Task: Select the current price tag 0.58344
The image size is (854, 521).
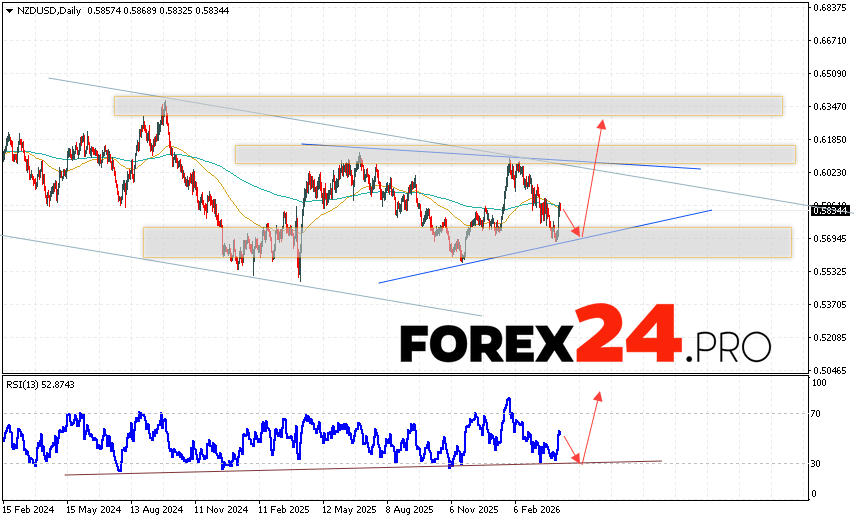Action: coord(829,210)
